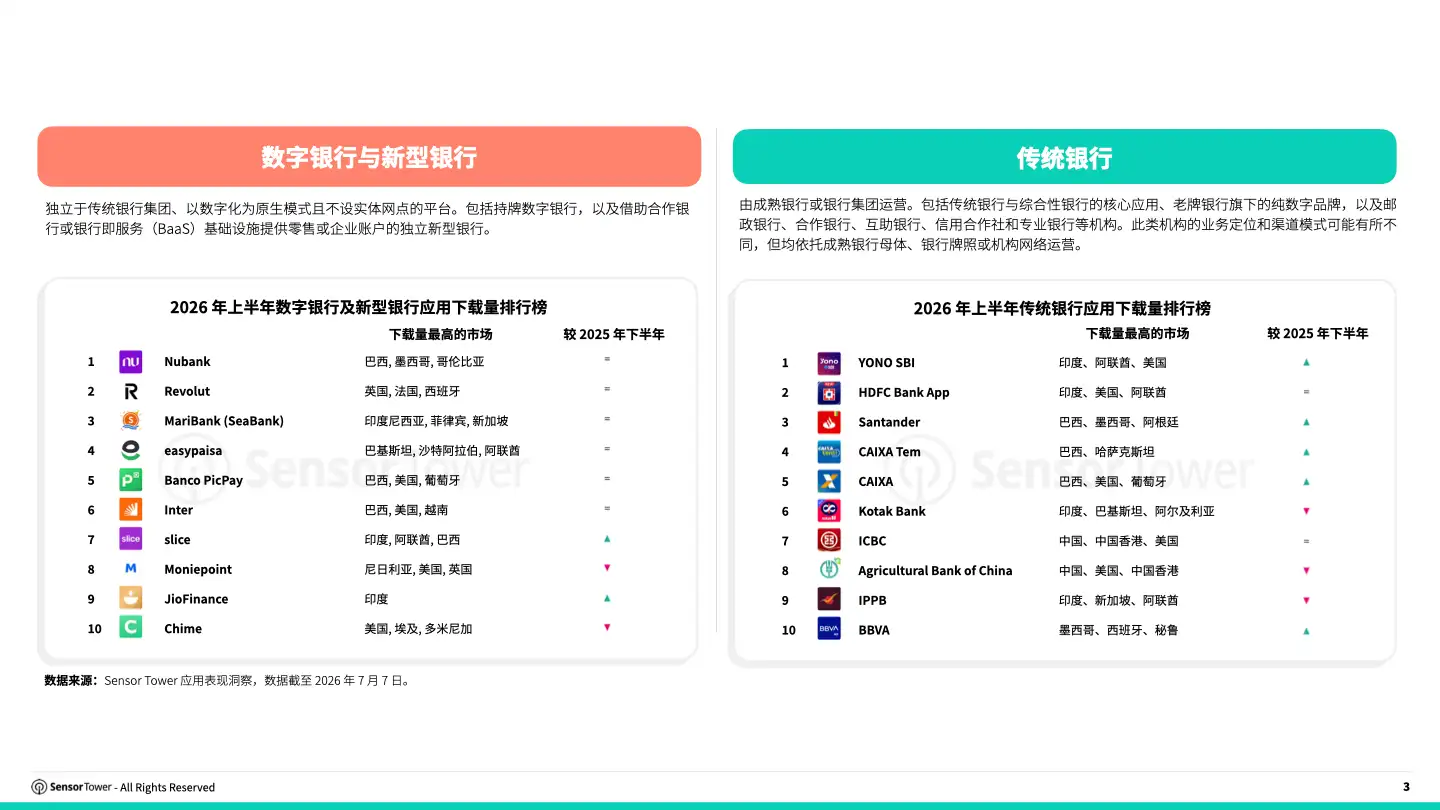The width and height of the screenshot is (1440, 810).
Task: Select the text 'Revolut'
Action: pos(187,391)
